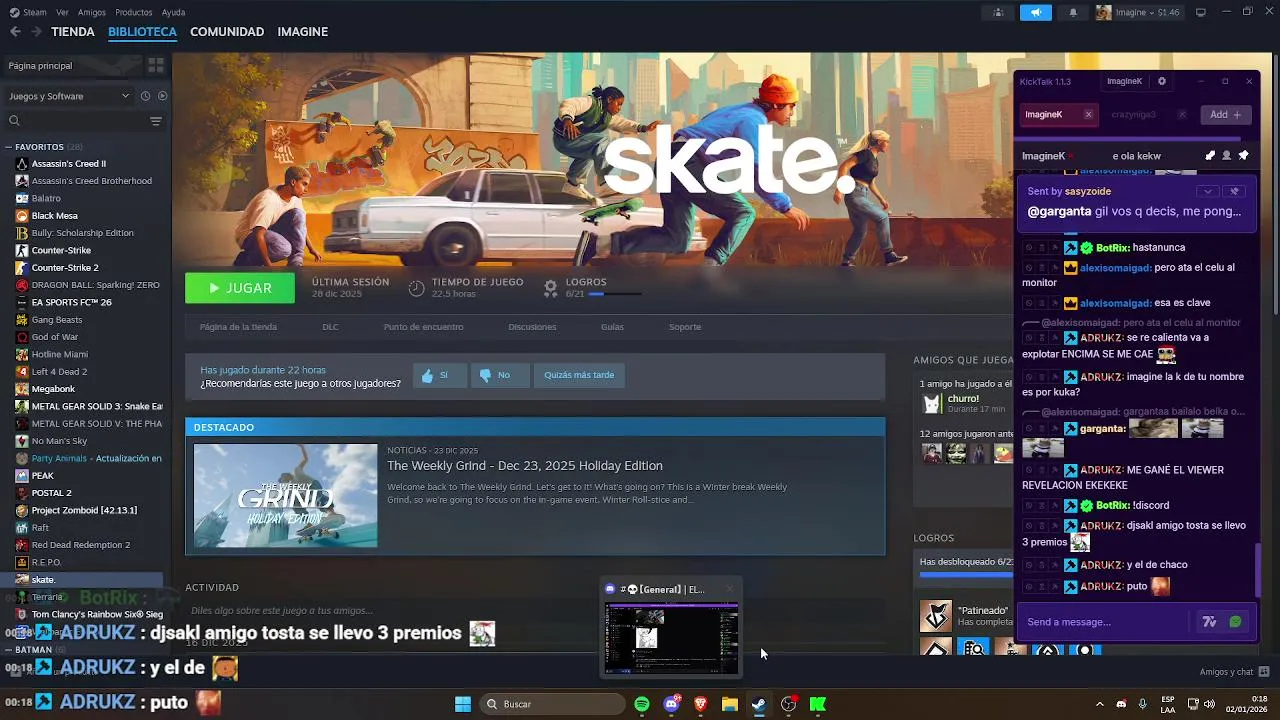Open chatters user icon in KickTalk header
The width and height of the screenshot is (1280, 720).
point(1226,155)
